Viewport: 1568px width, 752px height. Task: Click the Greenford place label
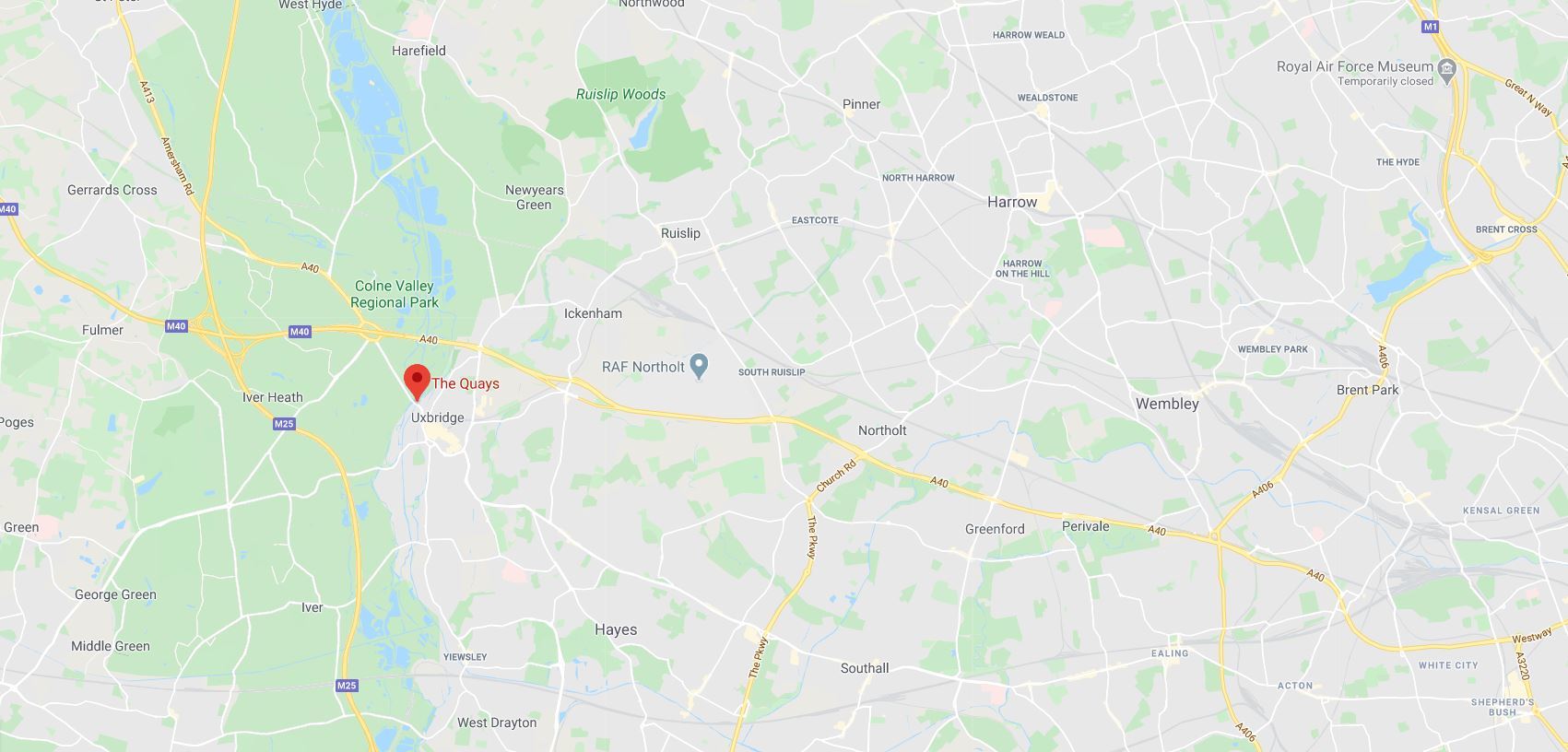point(995,529)
